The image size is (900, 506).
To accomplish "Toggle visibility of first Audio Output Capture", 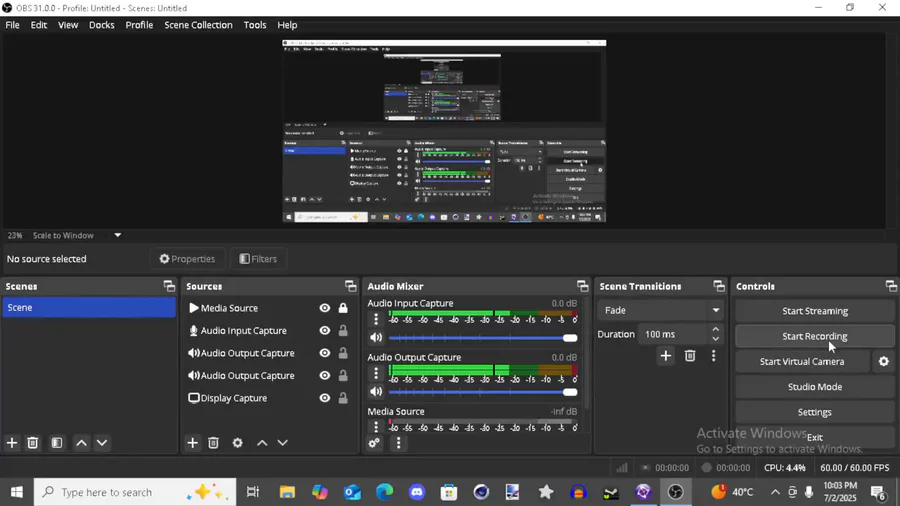I will [x=325, y=353].
